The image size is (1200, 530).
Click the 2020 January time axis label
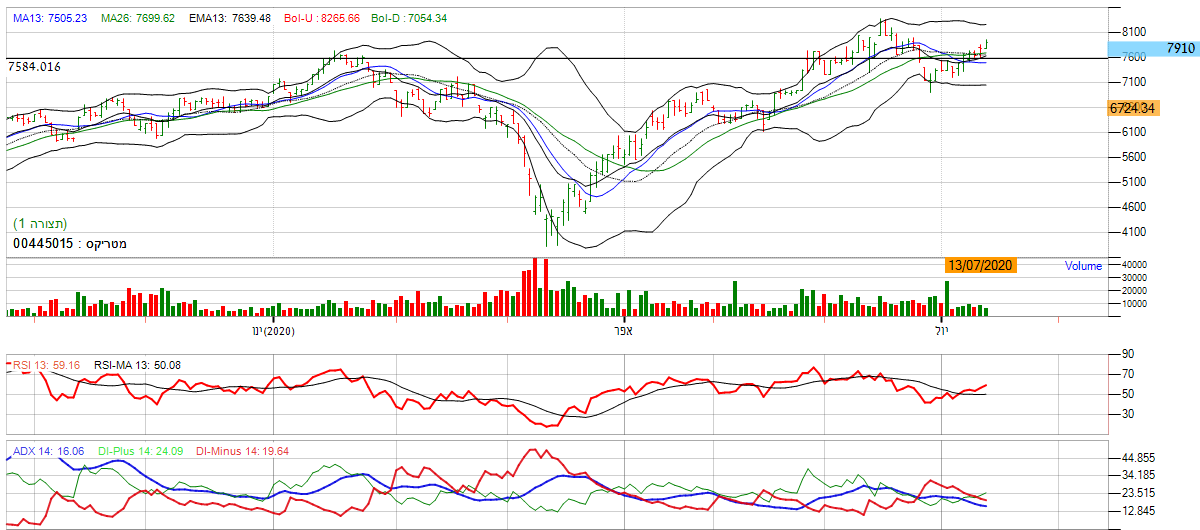(x=273, y=331)
